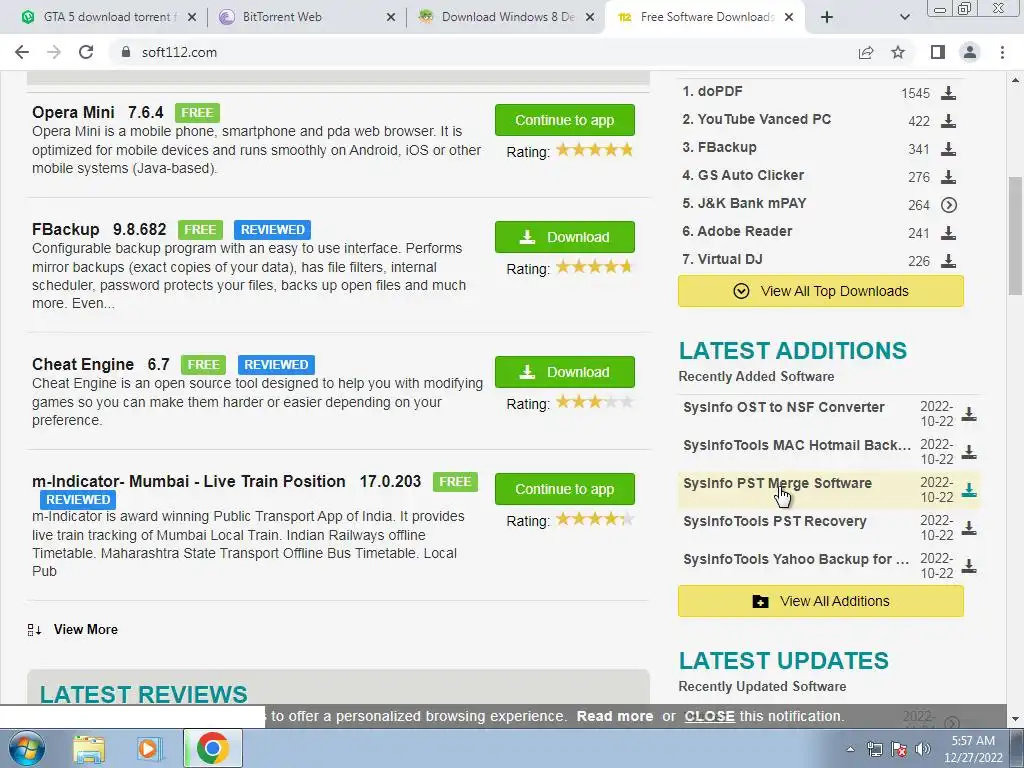Viewport: 1024px width, 768px height.
Task: Click the download icon next to Virtual DJ
Action: (948, 261)
